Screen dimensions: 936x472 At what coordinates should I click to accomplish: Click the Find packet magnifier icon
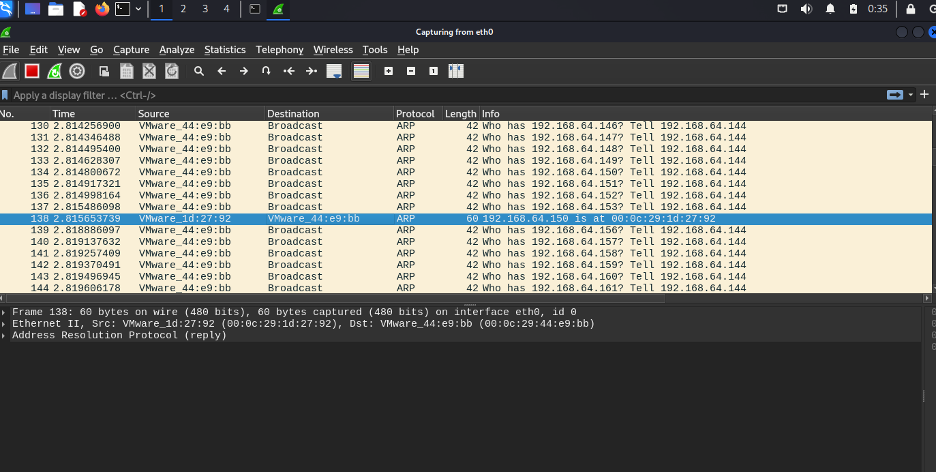(x=199, y=71)
